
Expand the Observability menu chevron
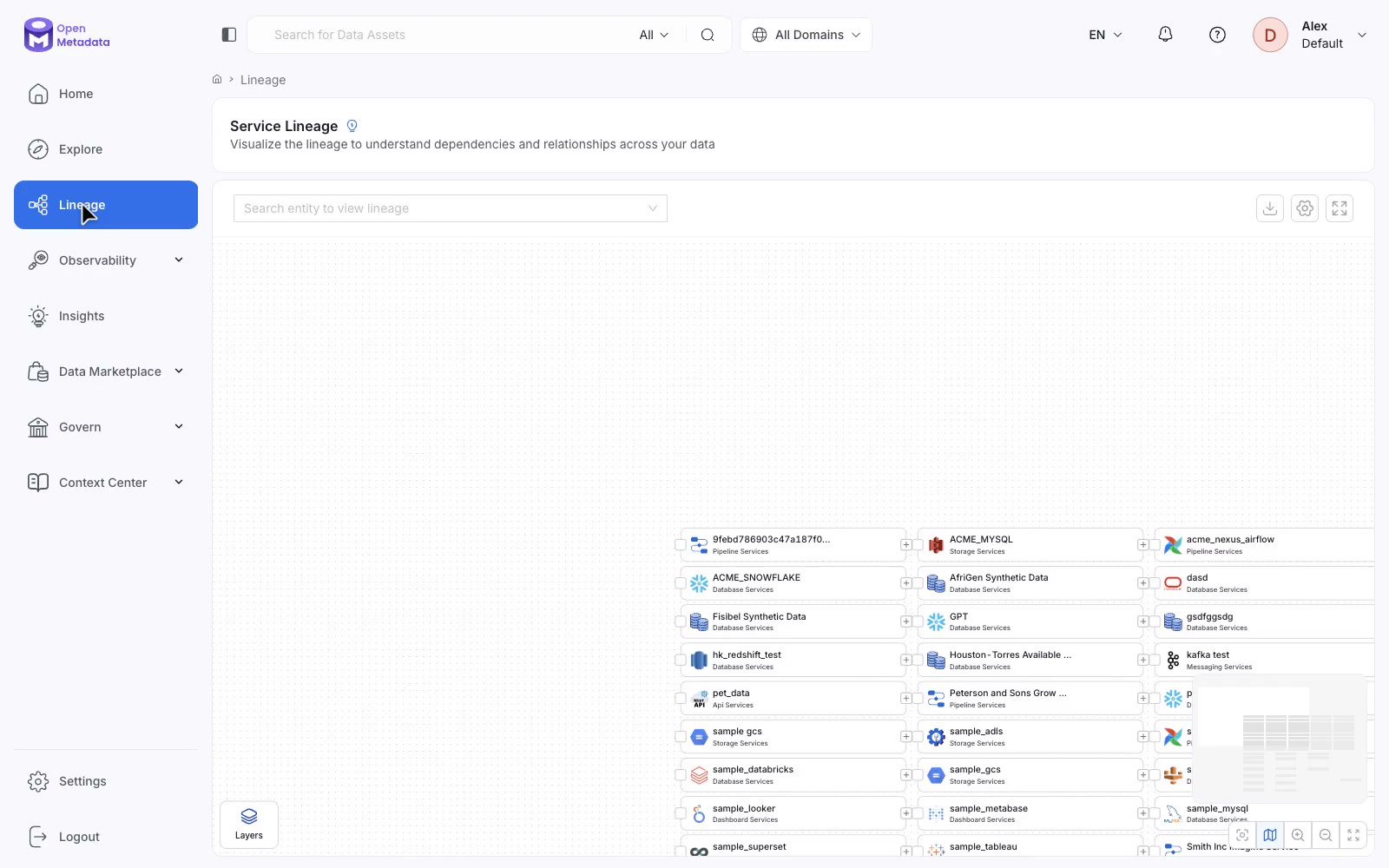pos(179,260)
